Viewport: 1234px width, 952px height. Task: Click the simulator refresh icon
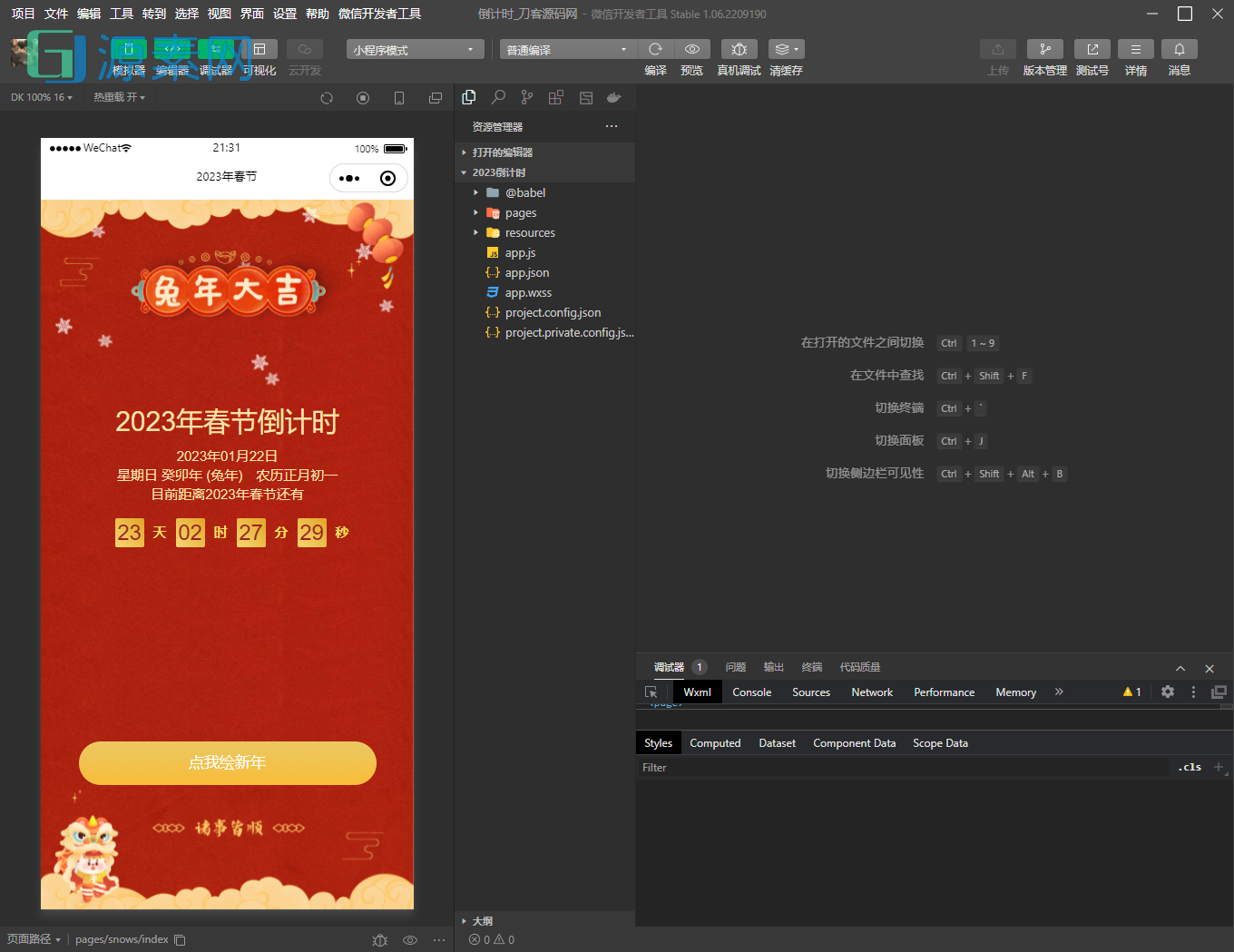coord(327,98)
